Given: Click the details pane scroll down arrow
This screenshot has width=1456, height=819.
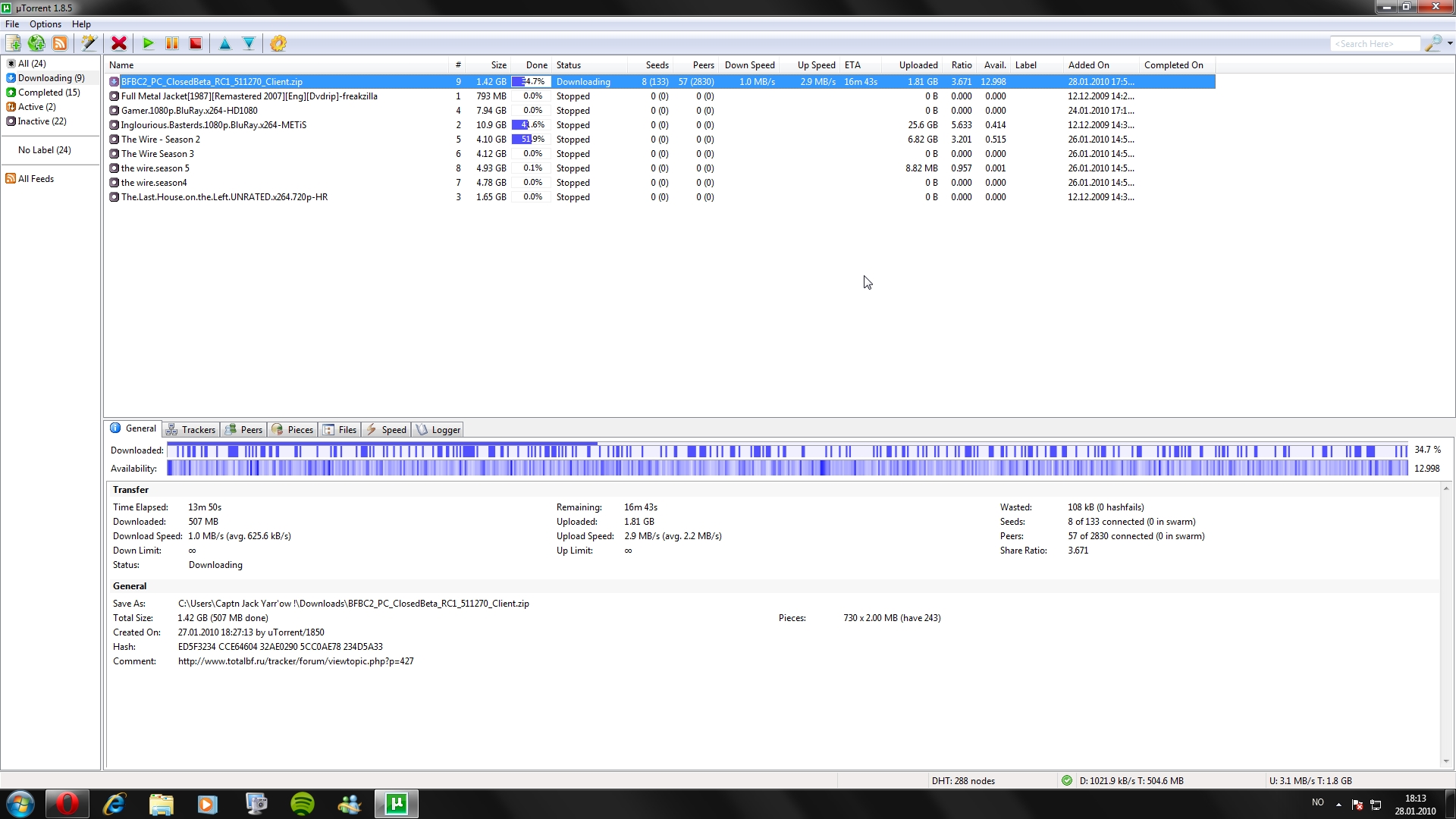Looking at the screenshot, I should [x=1446, y=761].
